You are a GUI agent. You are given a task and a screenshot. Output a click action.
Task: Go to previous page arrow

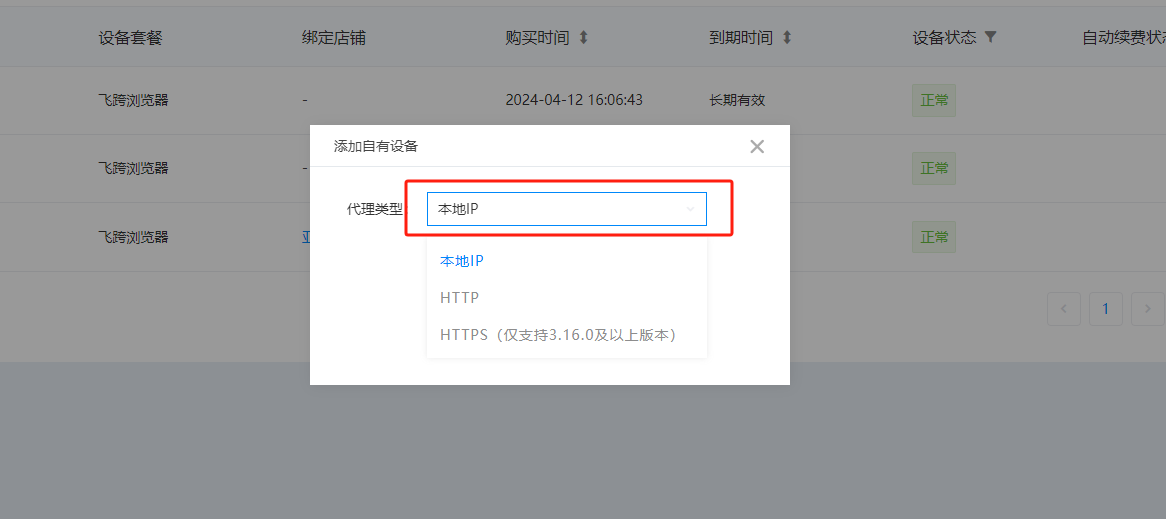[1063, 309]
